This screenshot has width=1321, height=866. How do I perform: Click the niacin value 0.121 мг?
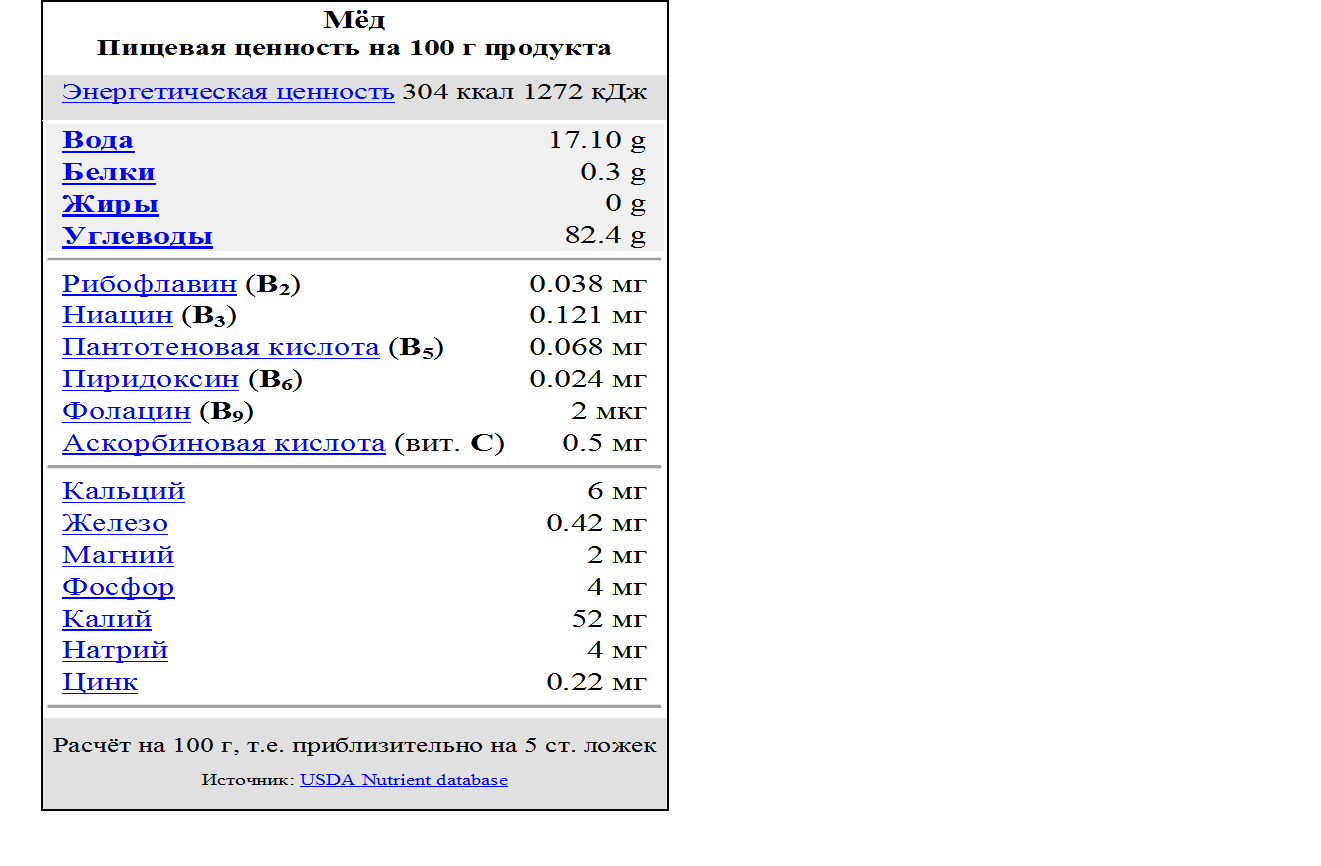click(588, 315)
